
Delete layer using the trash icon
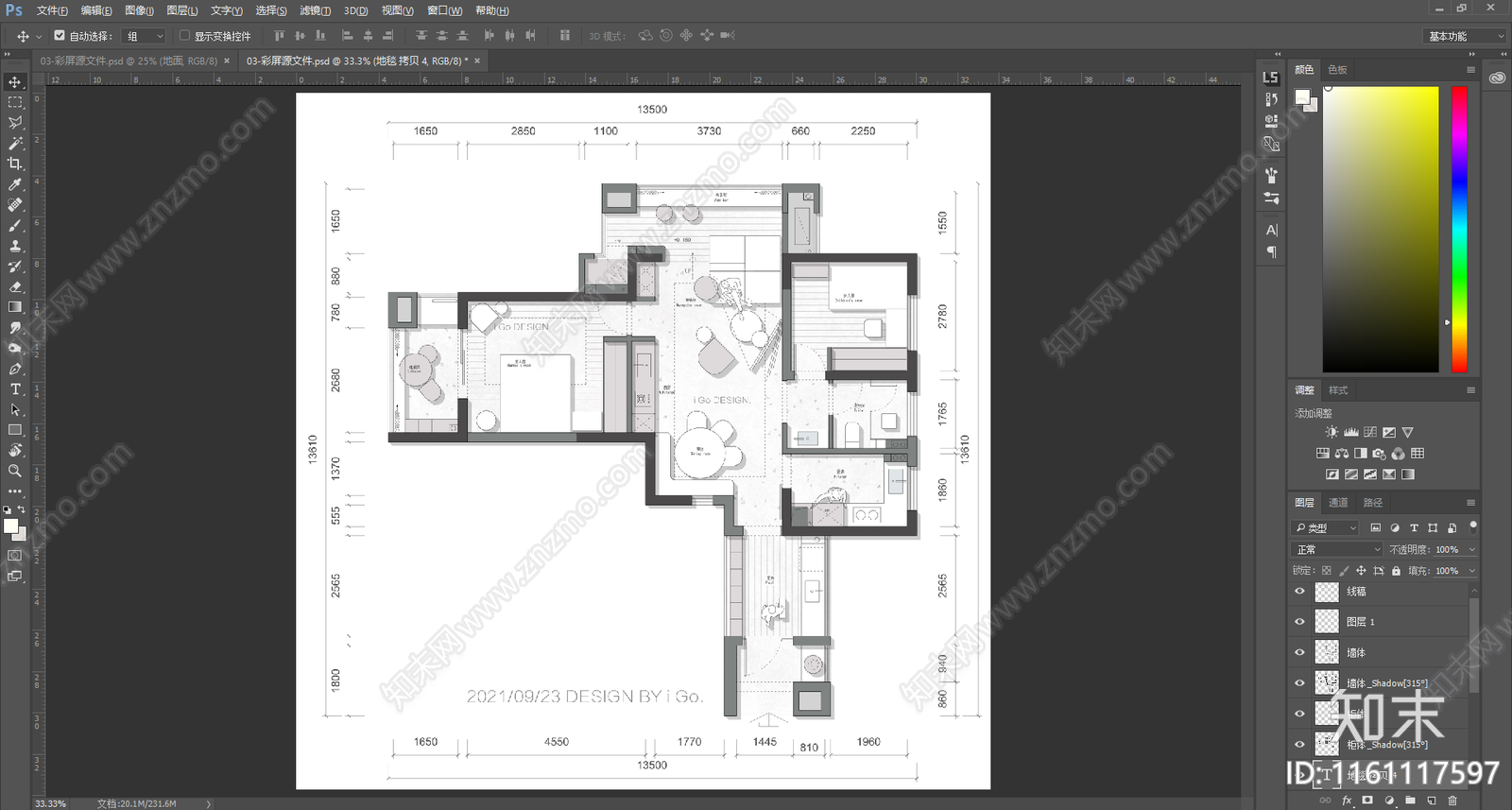(1452, 801)
